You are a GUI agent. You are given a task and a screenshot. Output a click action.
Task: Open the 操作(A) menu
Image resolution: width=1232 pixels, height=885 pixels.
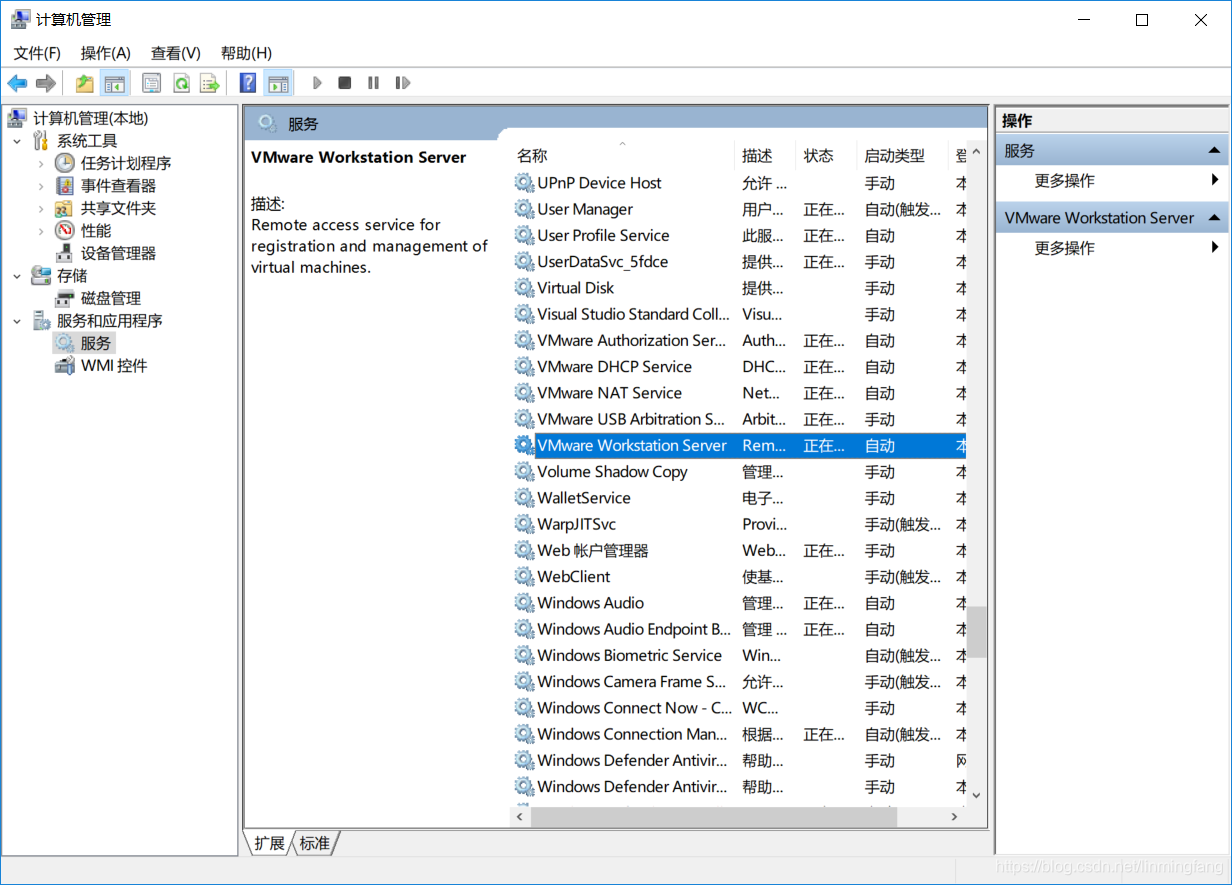106,53
